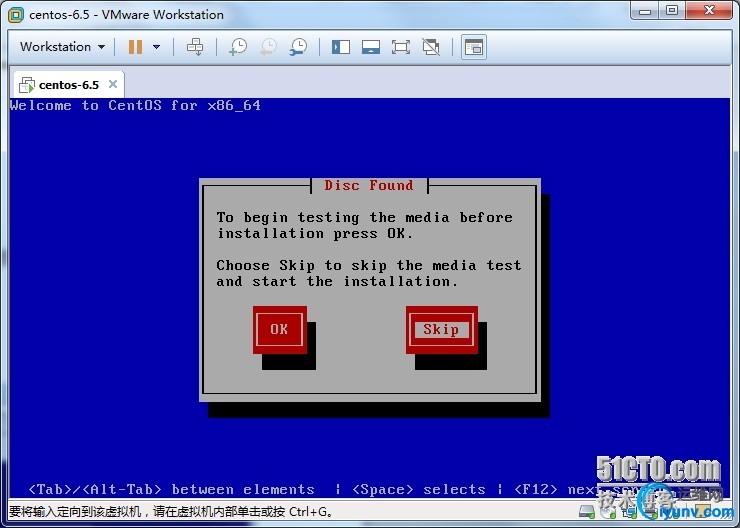Toggle the console view icon

(x=474, y=47)
